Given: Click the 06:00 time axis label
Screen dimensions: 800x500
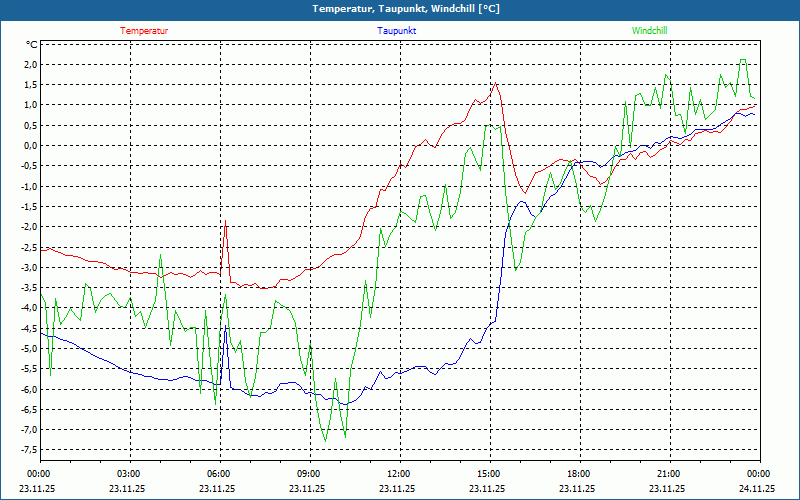Looking at the screenshot, I should [219, 474].
